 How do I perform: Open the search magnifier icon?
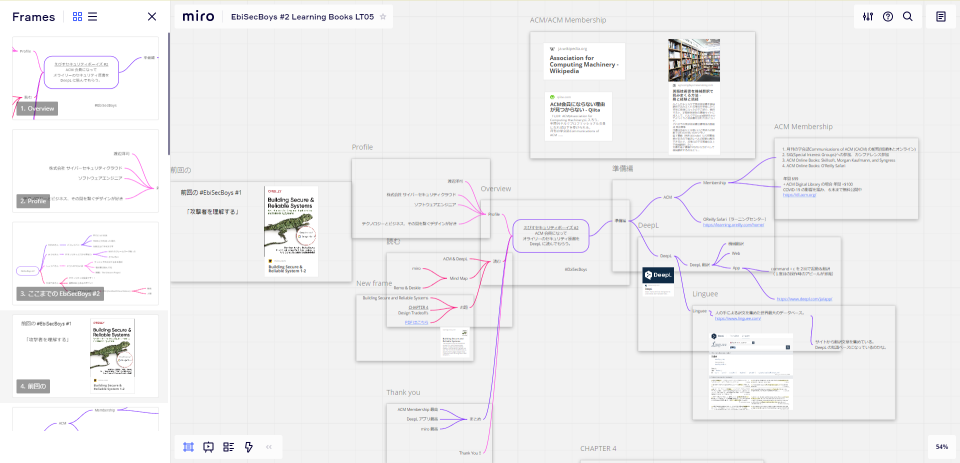tap(908, 17)
